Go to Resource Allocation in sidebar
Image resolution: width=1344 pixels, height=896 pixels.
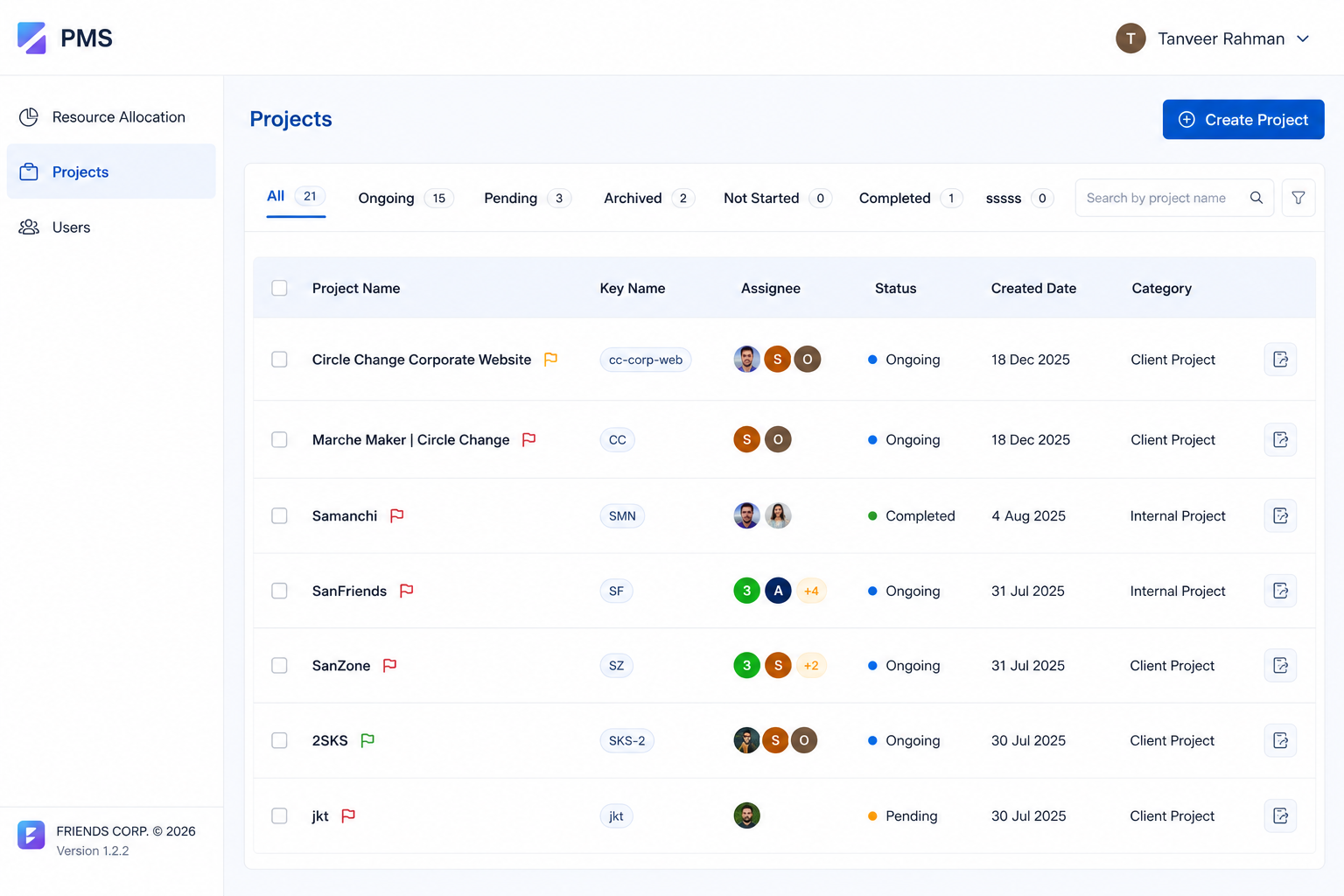click(x=111, y=117)
